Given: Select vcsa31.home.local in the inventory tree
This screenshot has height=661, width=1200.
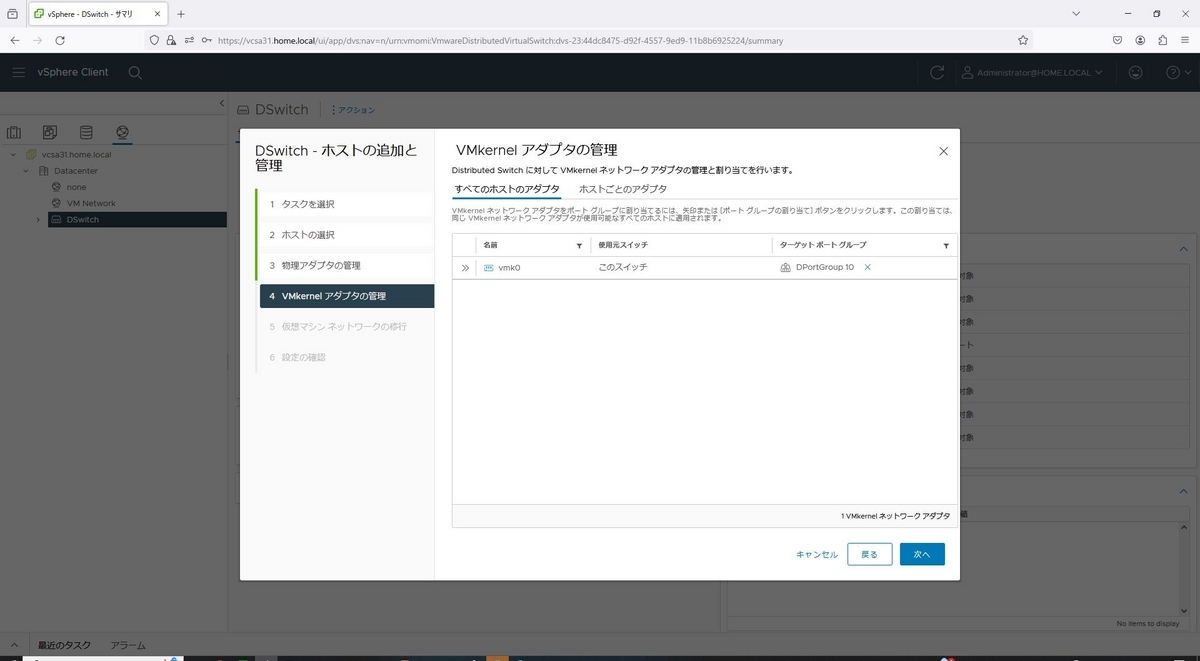Looking at the screenshot, I should tap(76, 155).
